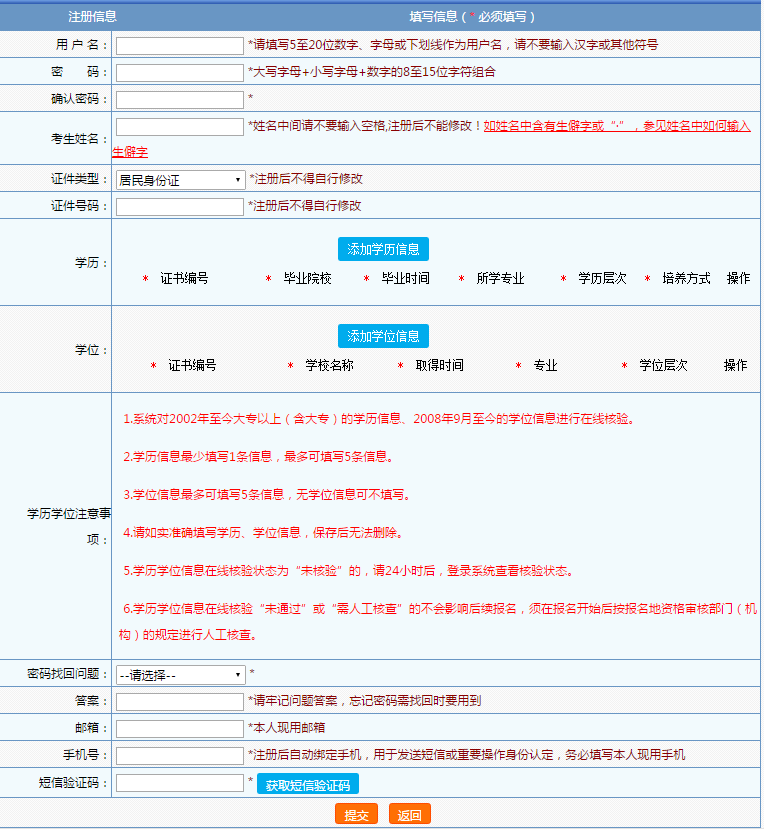
Task: Submit the form with 提交 button
Action: pos(356,815)
